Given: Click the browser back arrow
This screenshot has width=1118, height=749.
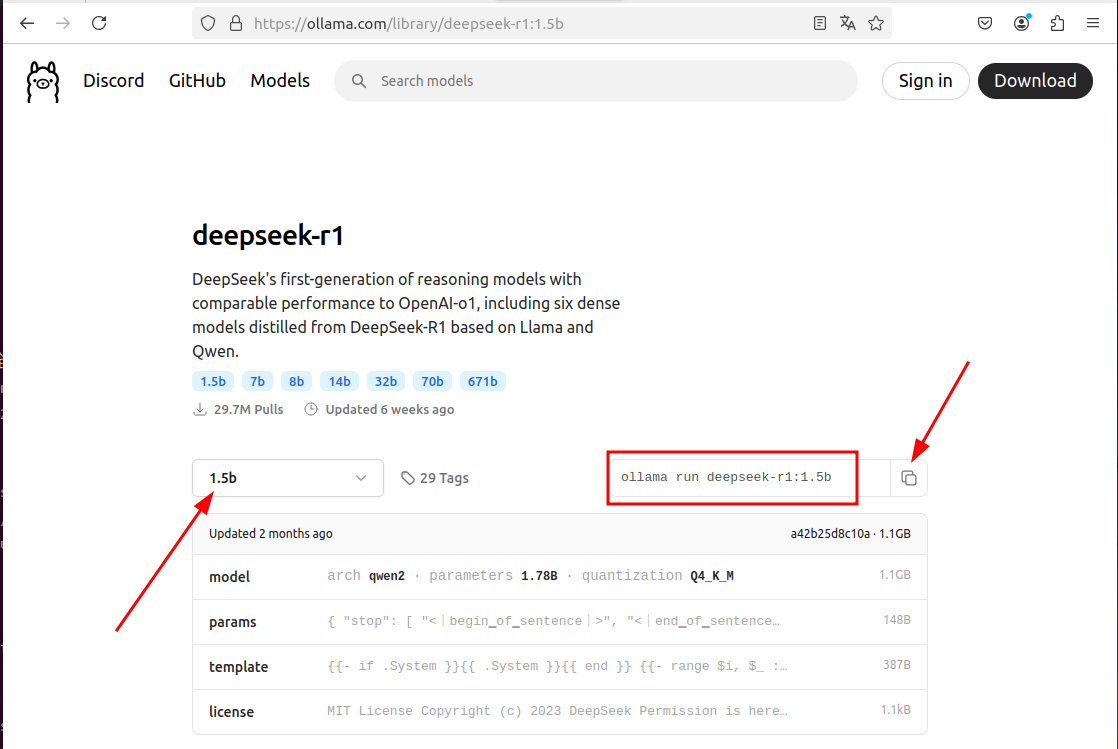Looking at the screenshot, I should coord(27,24).
